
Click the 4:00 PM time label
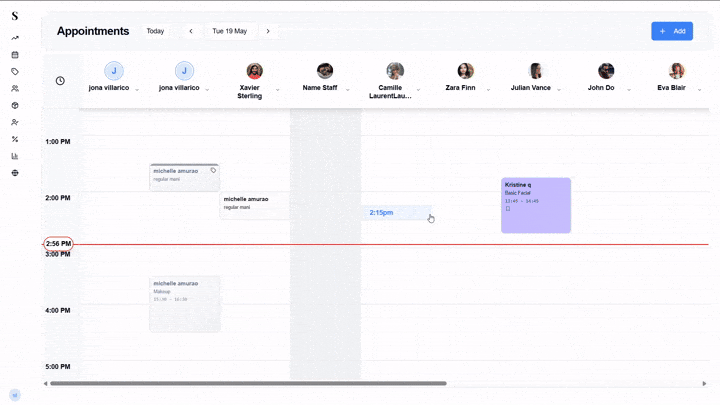pyautogui.click(x=58, y=310)
